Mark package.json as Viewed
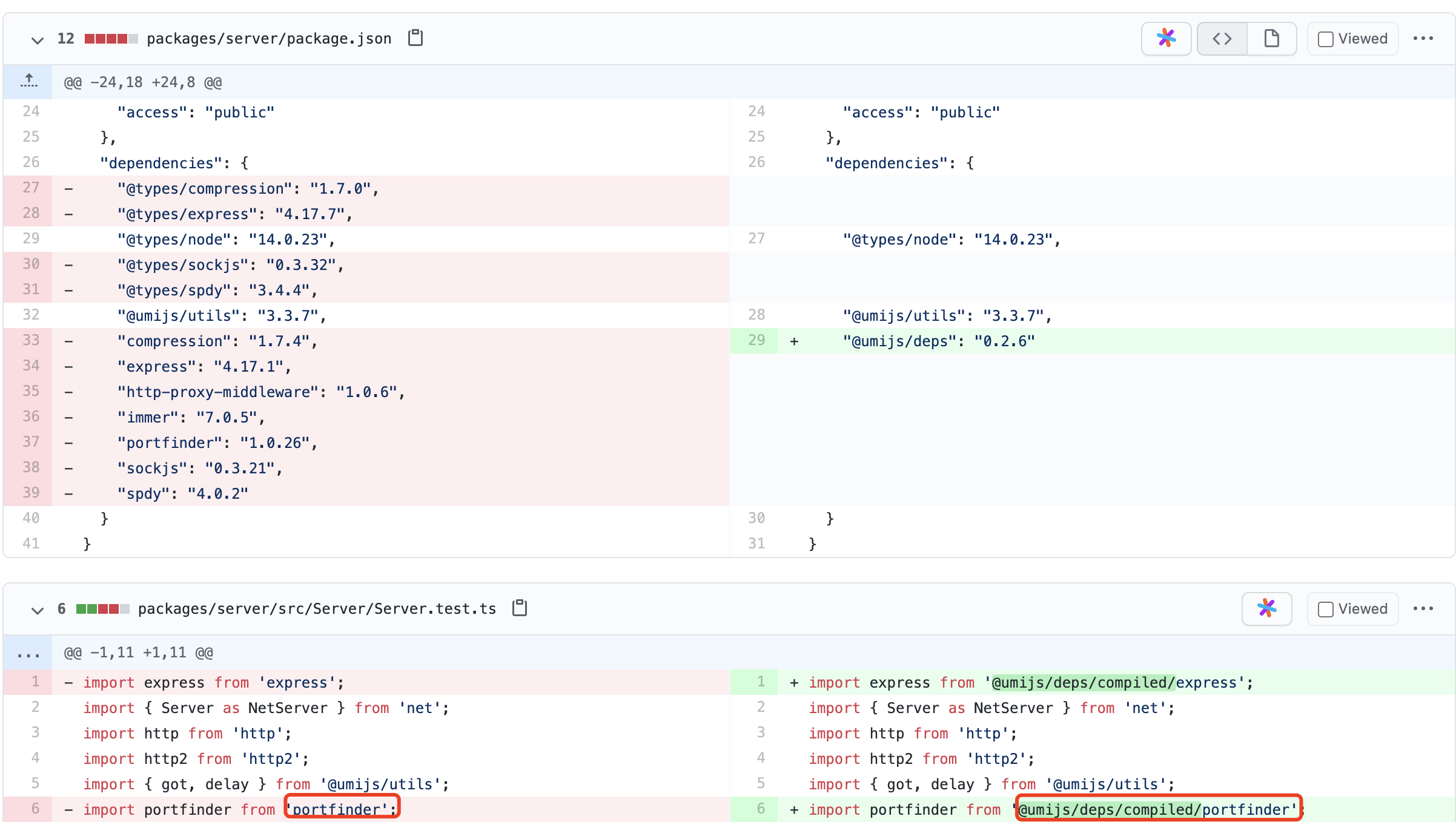This screenshot has height=822, width=1456. click(1326, 39)
